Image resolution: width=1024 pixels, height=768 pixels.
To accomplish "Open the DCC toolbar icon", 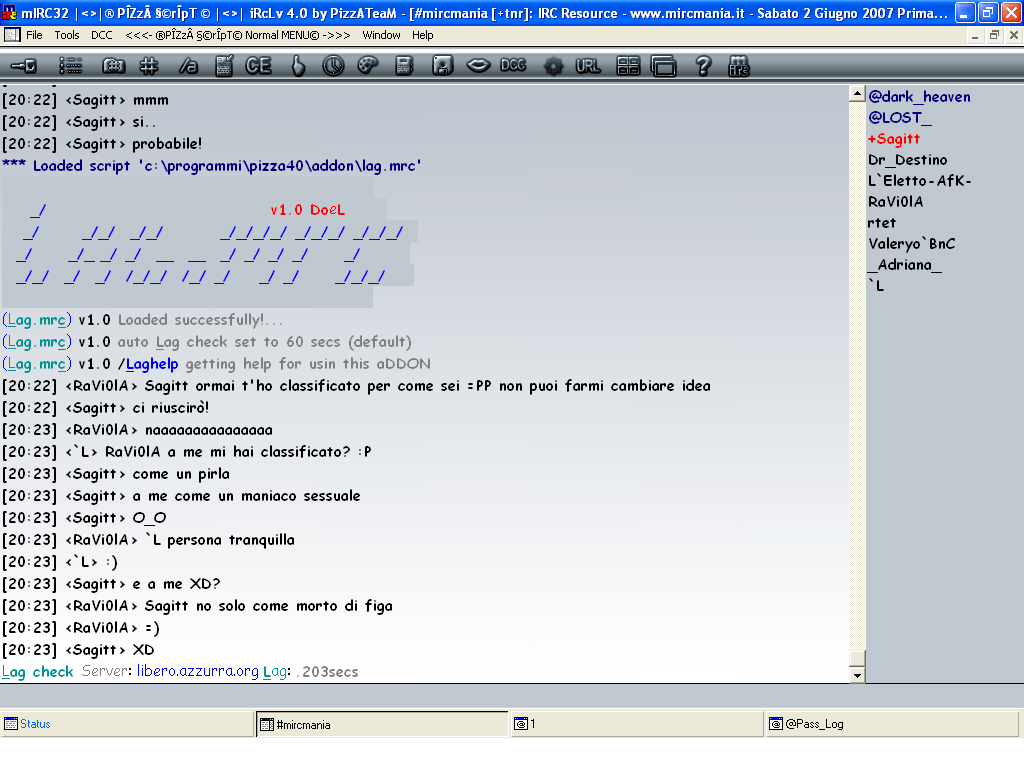I will tap(513, 66).
